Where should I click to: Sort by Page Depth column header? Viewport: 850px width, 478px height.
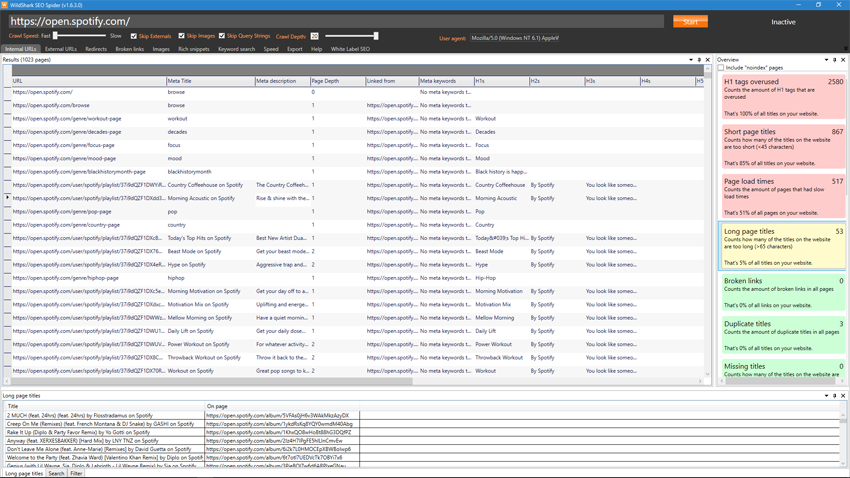pos(338,81)
